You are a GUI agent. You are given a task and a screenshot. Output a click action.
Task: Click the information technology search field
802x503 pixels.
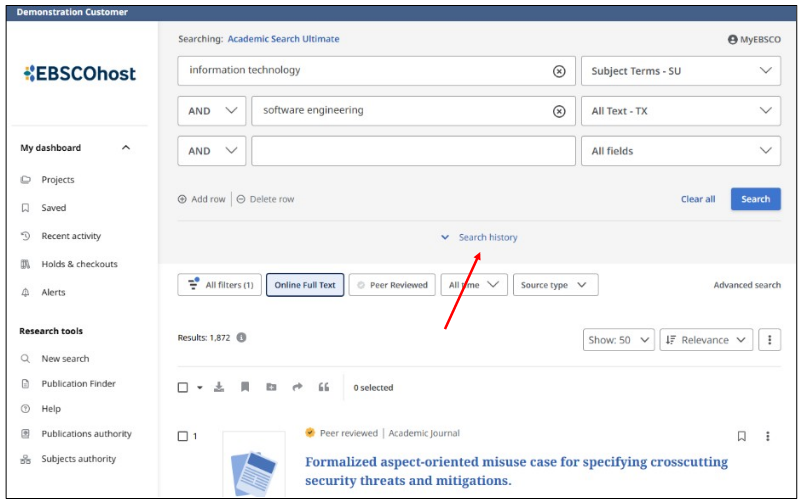pos(376,71)
